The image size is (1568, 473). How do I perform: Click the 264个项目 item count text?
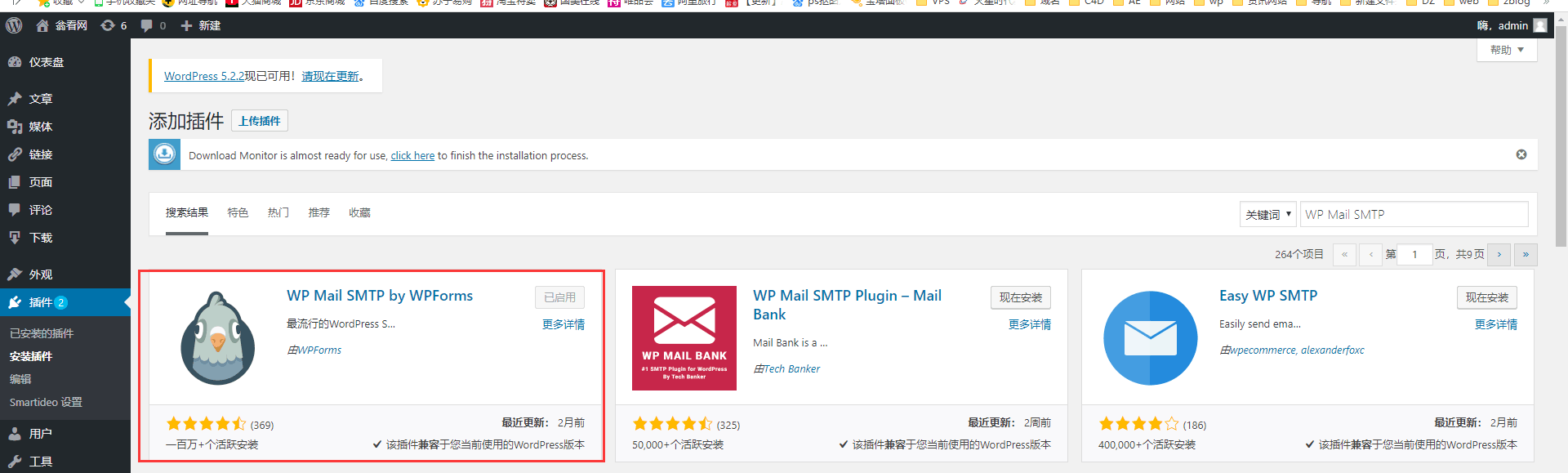pyautogui.click(x=1299, y=254)
